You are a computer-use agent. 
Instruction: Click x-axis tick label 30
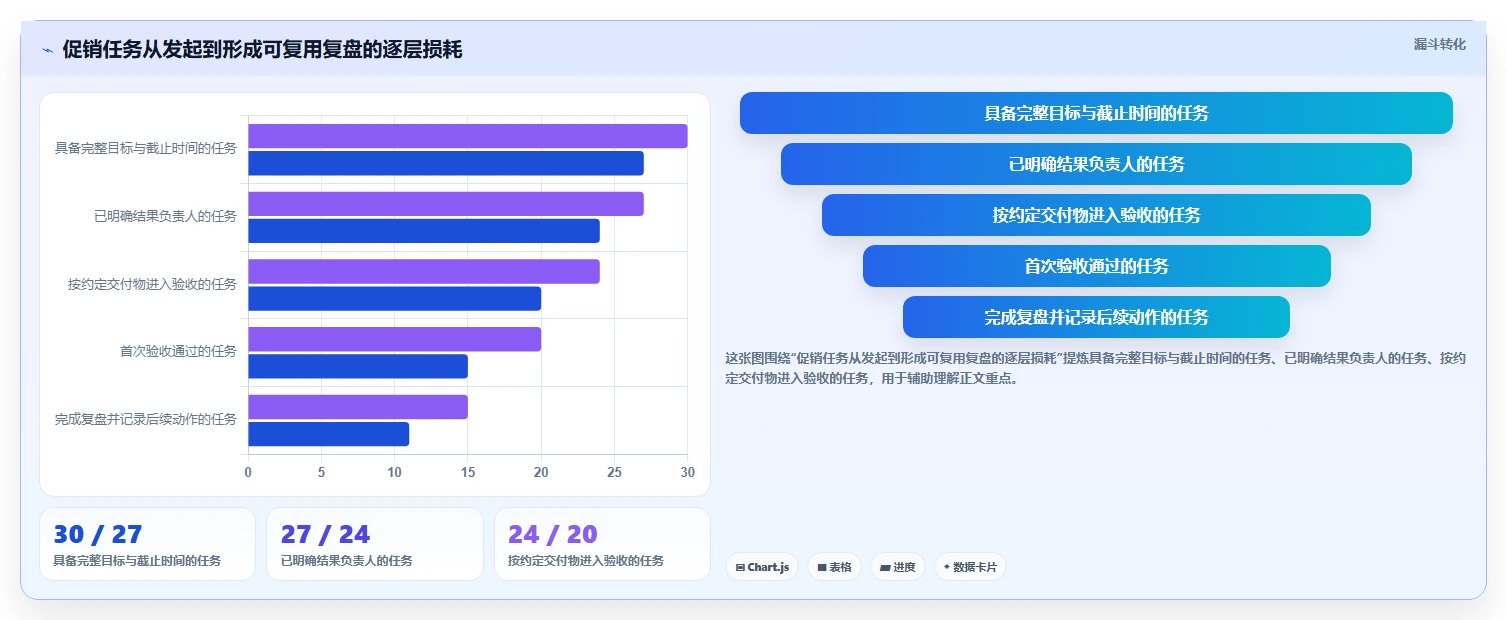pos(687,472)
